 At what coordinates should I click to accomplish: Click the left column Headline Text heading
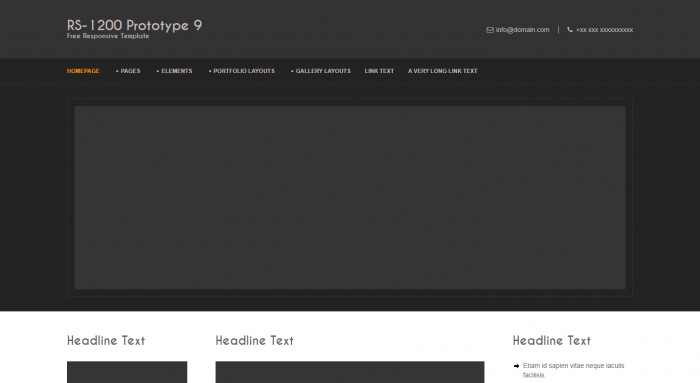coord(106,341)
